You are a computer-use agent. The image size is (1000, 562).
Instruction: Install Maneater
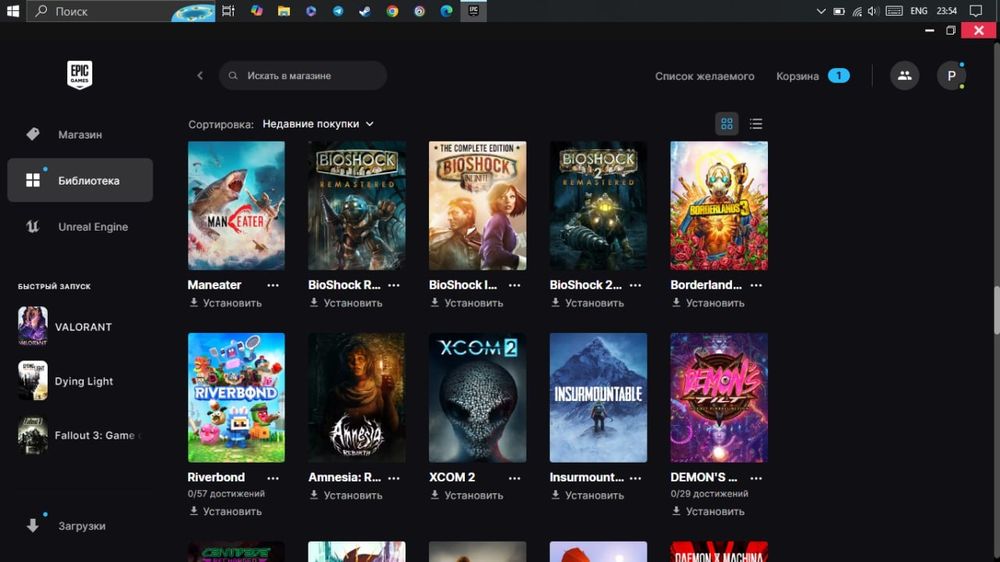click(x=226, y=303)
